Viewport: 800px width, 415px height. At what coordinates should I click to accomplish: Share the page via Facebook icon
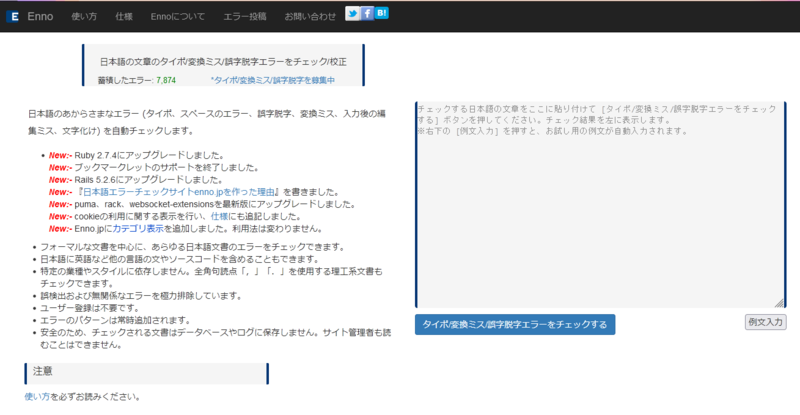(367, 13)
